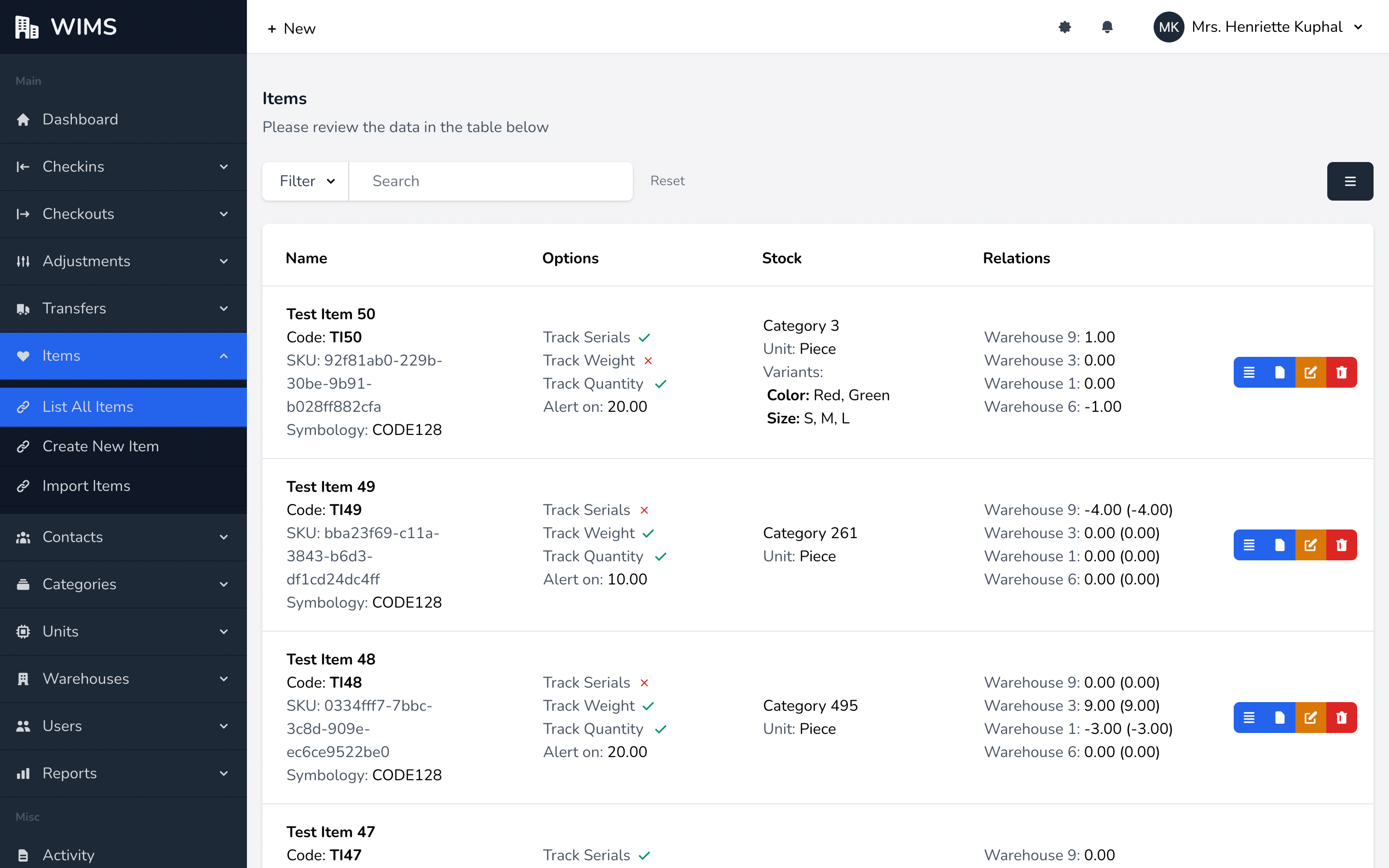
Task: Click the Adjustments sliders icon
Action: point(23,261)
